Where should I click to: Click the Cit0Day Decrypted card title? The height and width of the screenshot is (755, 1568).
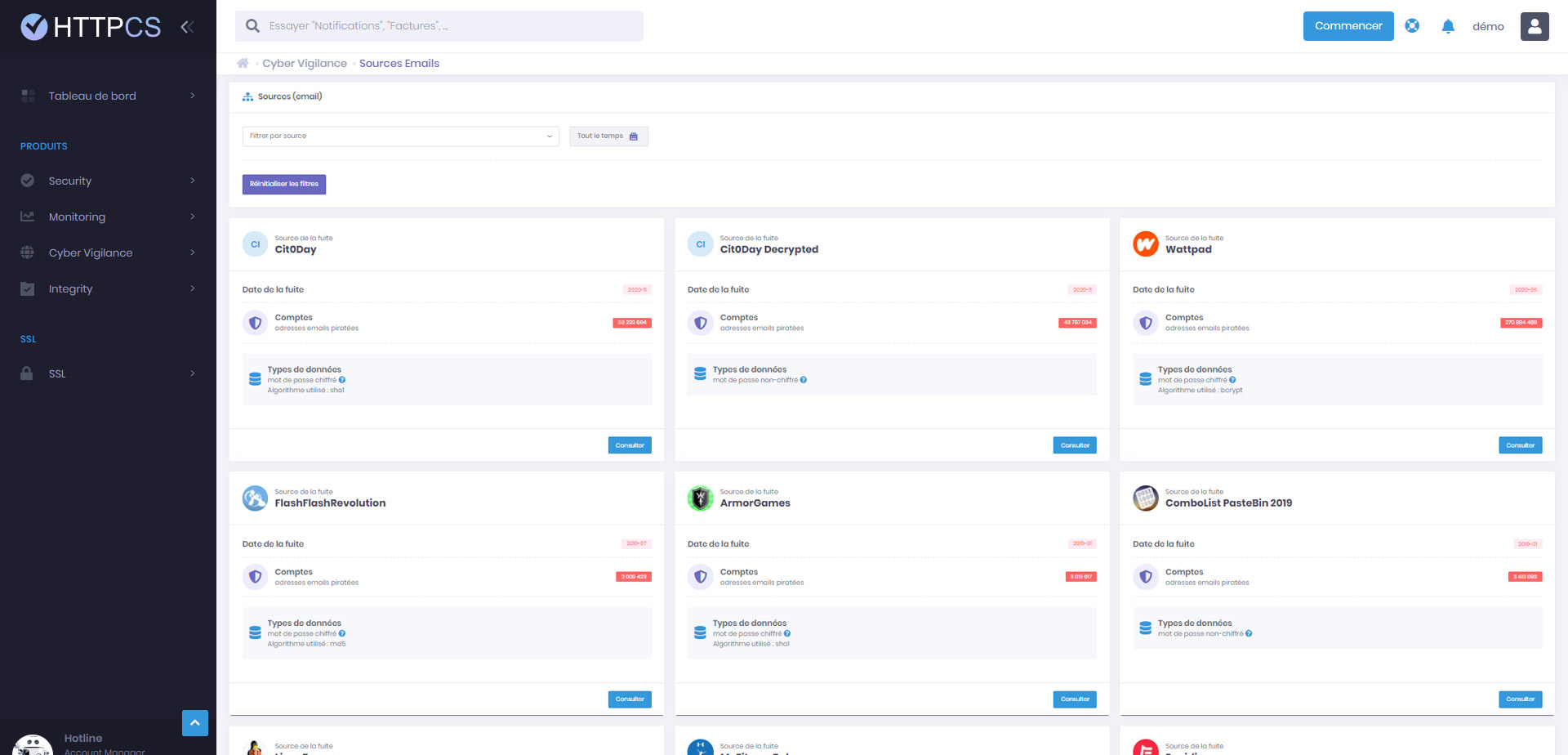(x=769, y=250)
